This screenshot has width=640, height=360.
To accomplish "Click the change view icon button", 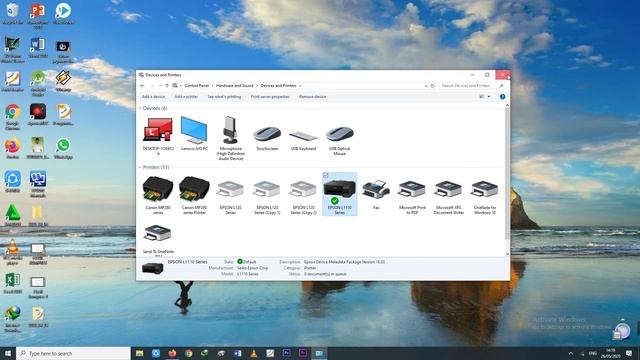I will (482, 97).
